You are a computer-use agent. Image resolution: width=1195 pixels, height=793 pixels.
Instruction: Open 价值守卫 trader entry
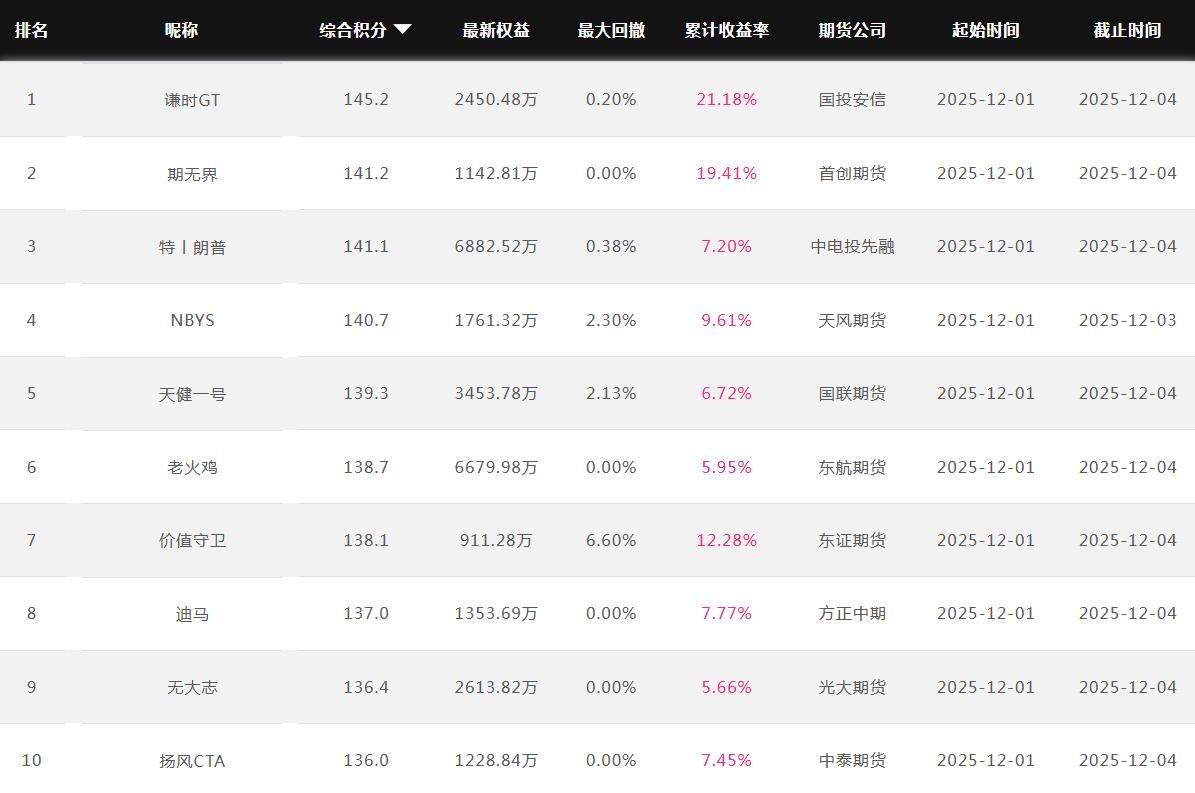(x=192, y=540)
